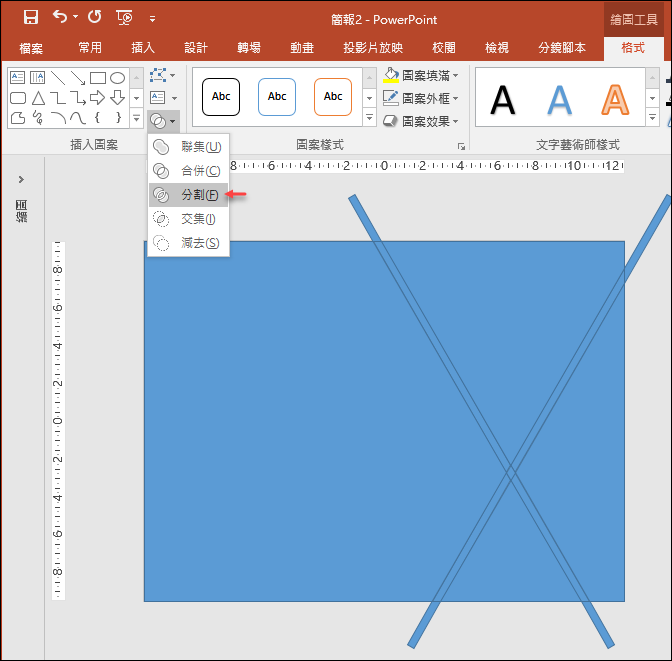The image size is (672, 661).
Task: Select the Triangle shape
Action: tap(38, 98)
